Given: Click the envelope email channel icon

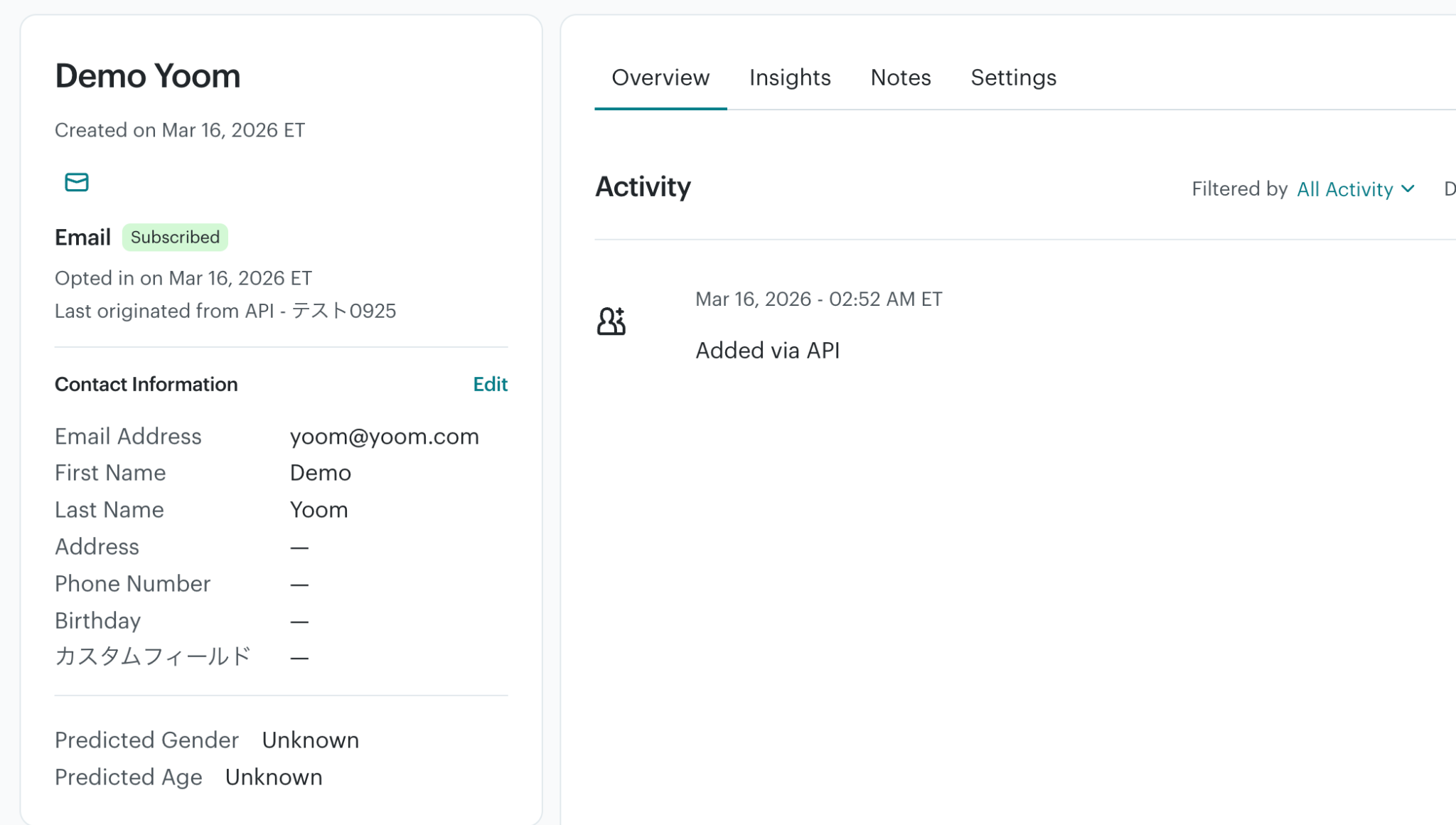Looking at the screenshot, I should coord(77,183).
